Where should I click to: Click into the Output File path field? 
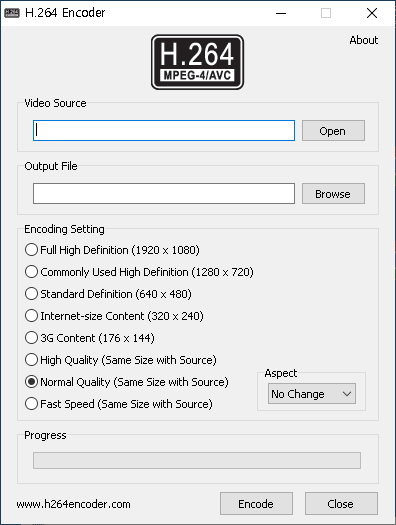164,194
